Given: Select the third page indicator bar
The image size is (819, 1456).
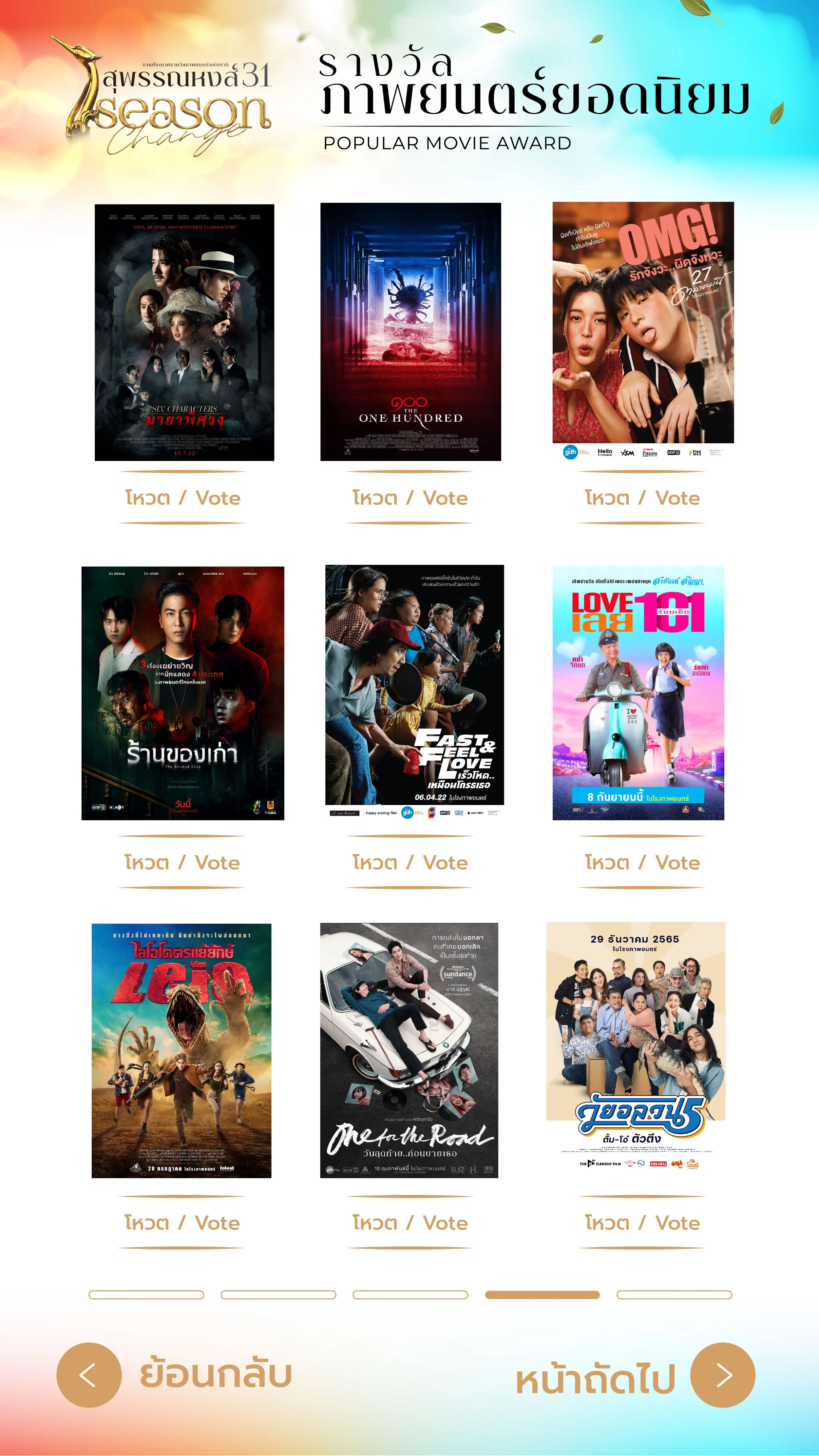Looking at the screenshot, I should coord(410,1294).
